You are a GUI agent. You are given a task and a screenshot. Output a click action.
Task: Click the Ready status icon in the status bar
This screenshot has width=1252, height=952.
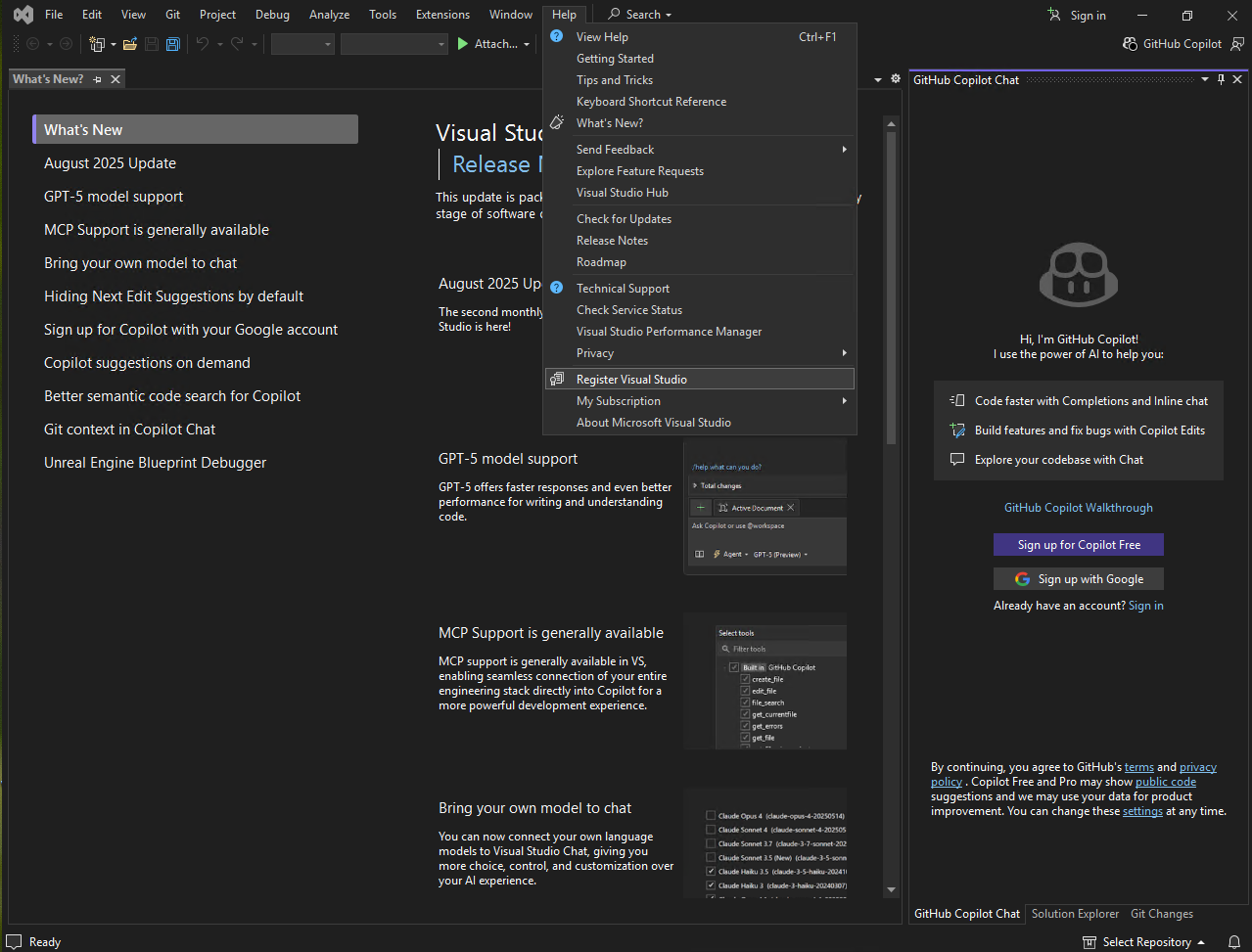[15, 942]
